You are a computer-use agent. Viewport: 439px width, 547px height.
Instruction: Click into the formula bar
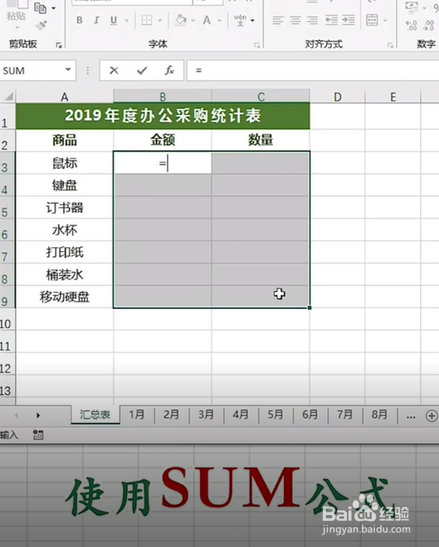pyautogui.click(x=313, y=71)
